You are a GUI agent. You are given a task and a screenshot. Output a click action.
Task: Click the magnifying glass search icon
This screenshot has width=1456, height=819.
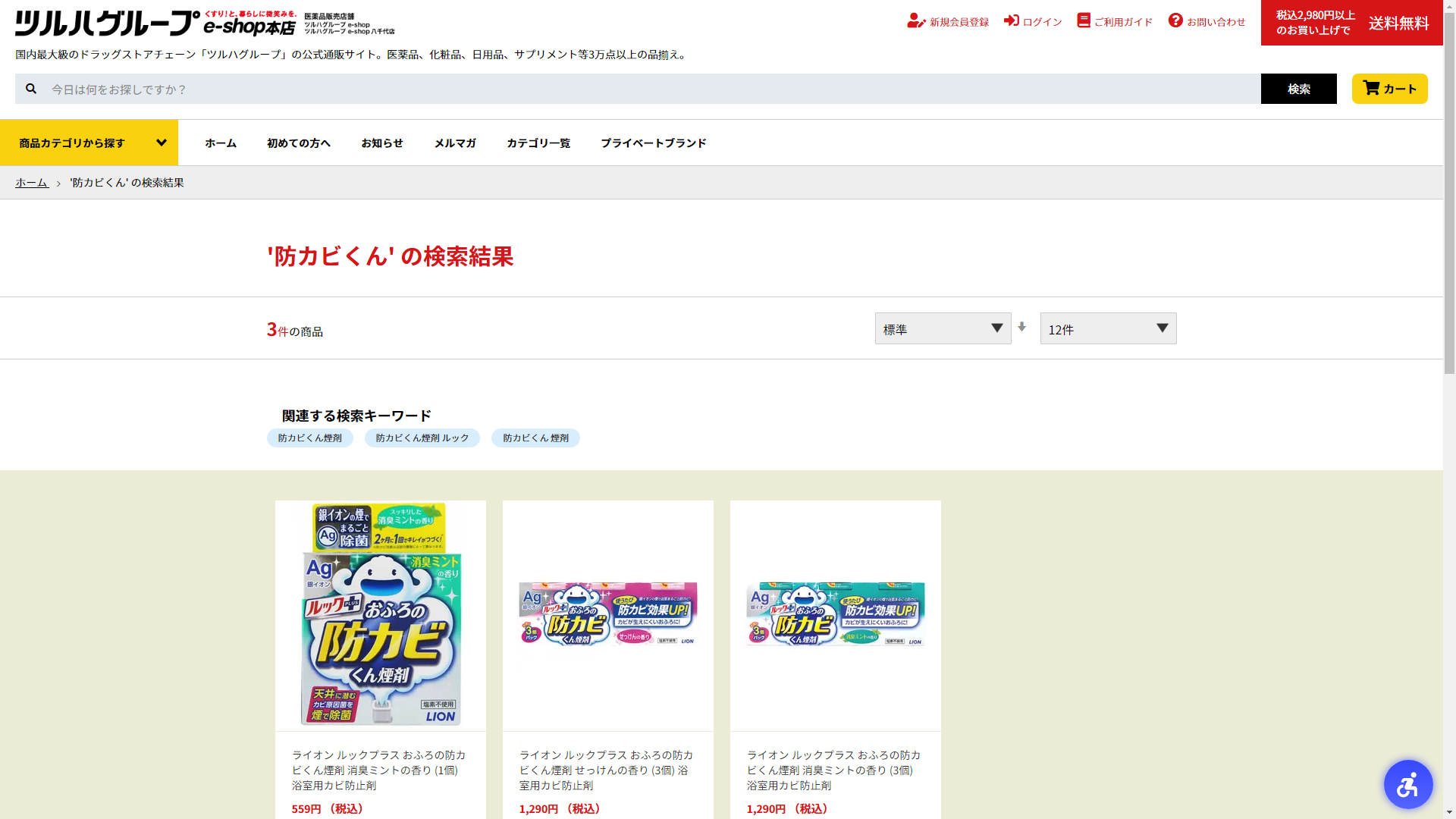[31, 89]
